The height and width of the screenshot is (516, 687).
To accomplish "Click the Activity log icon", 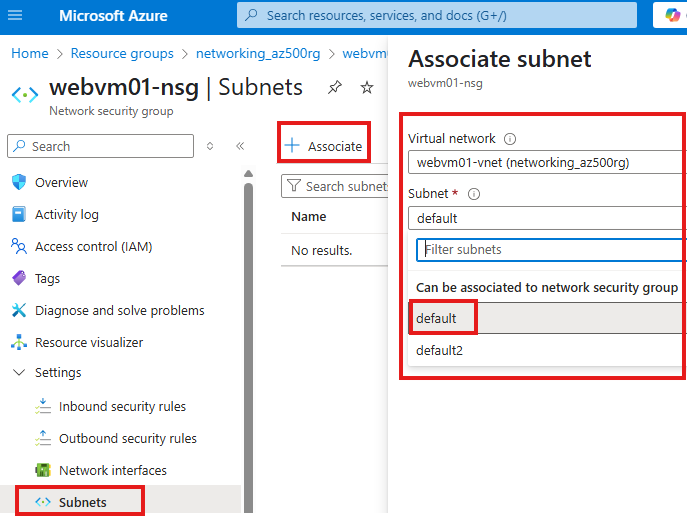I will tap(19, 214).
